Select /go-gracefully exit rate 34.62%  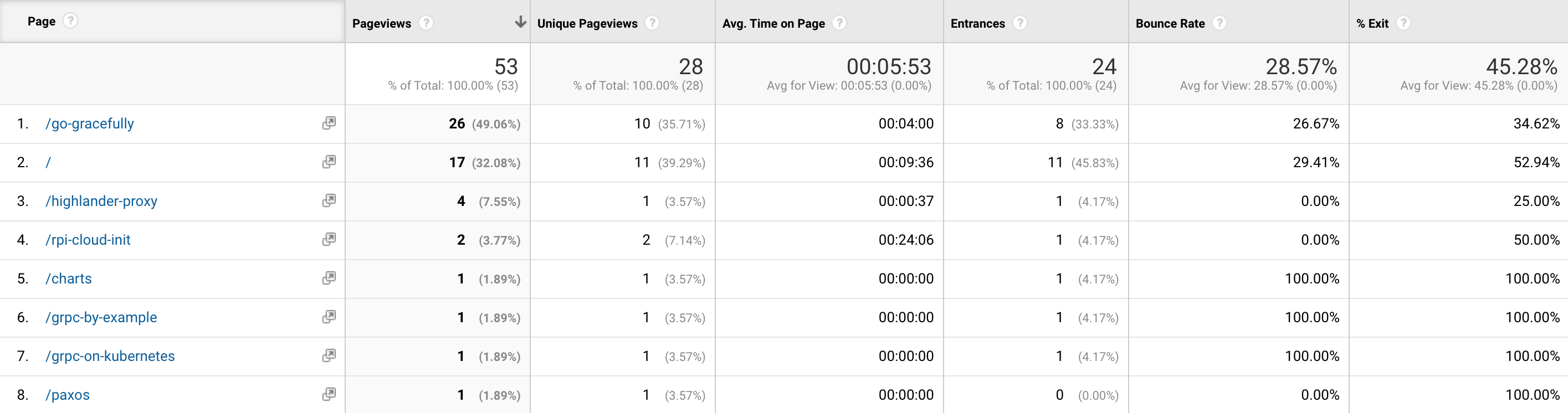pos(1536,123)
